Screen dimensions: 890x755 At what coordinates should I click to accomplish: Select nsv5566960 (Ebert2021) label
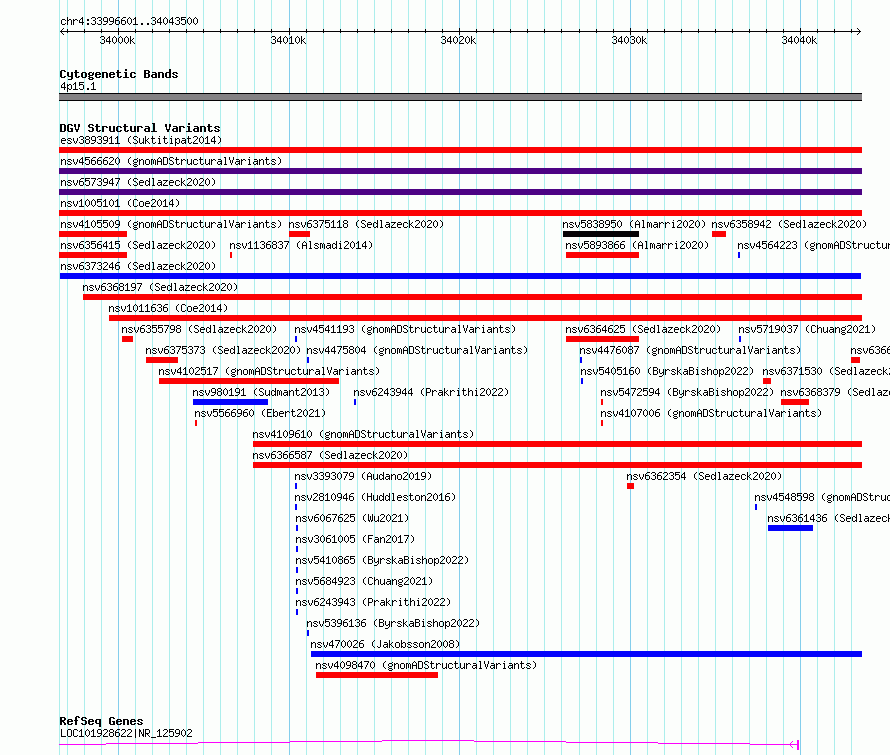(260, 413)
